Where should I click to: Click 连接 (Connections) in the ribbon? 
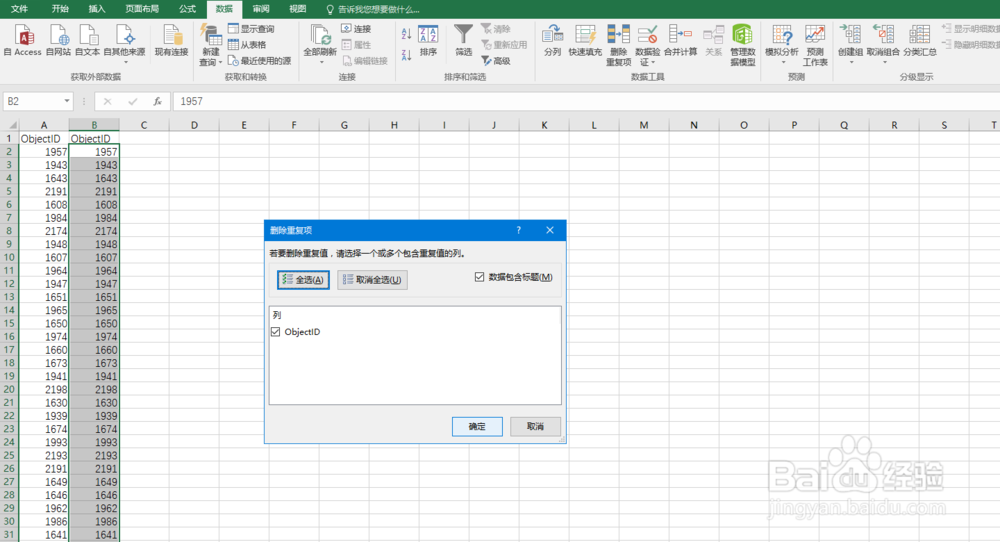point(356,29)
